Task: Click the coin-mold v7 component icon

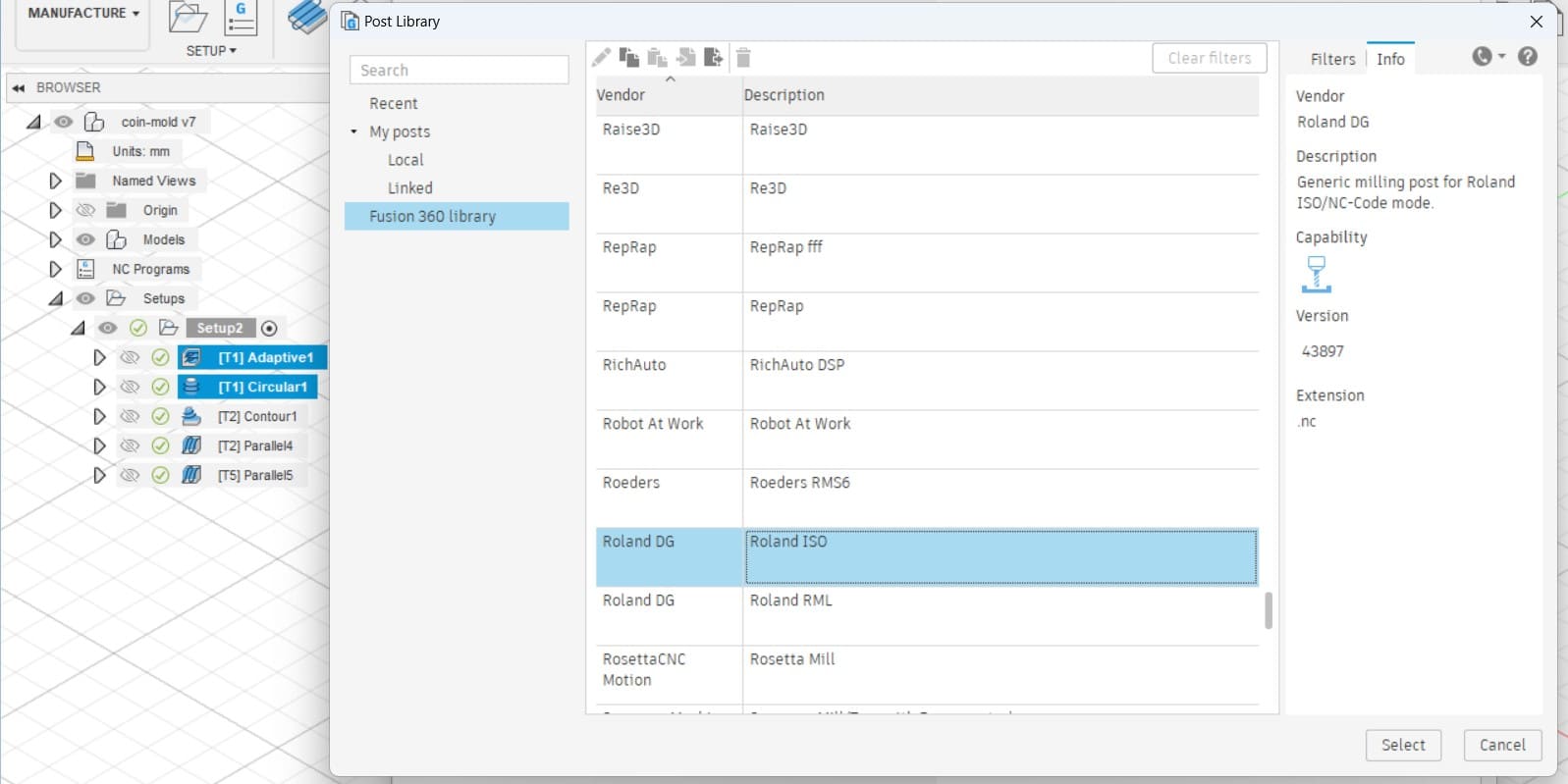Action: tap(94, 122)
